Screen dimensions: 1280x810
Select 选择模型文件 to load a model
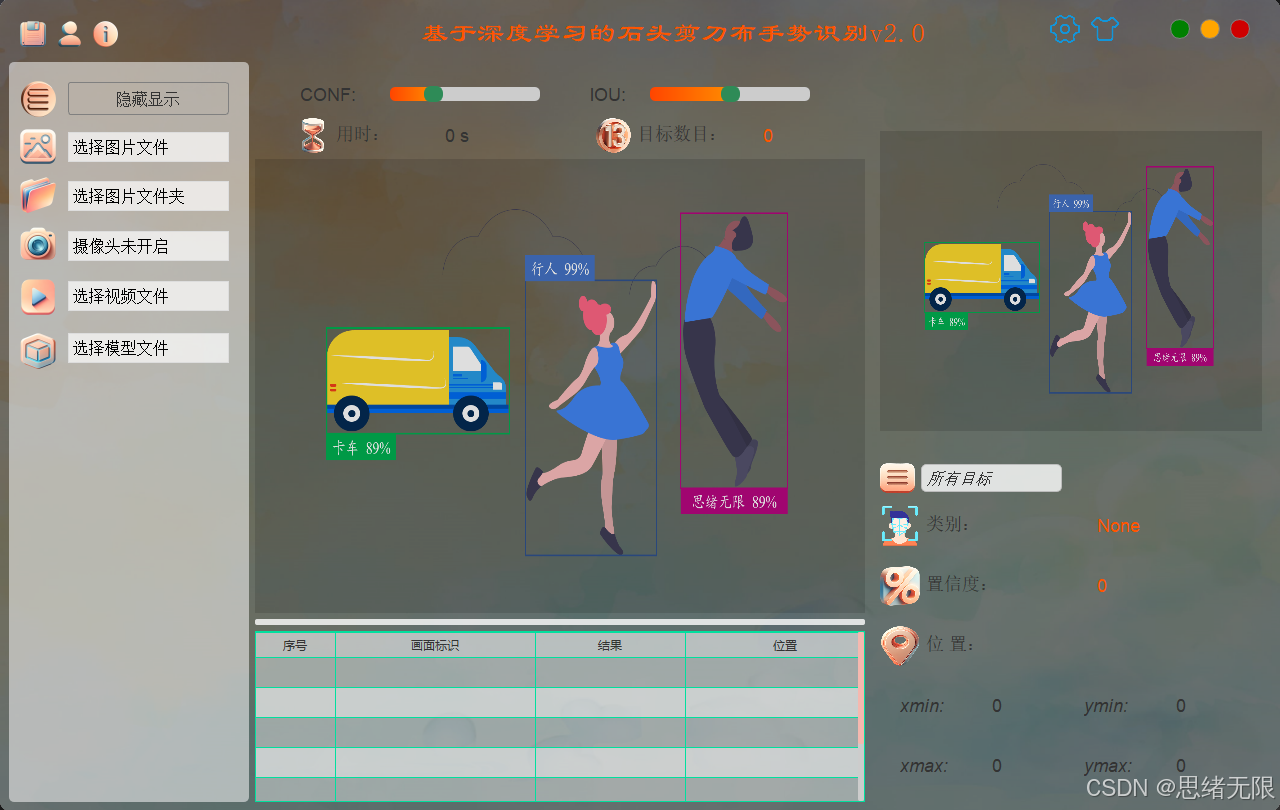click(148, 347)
